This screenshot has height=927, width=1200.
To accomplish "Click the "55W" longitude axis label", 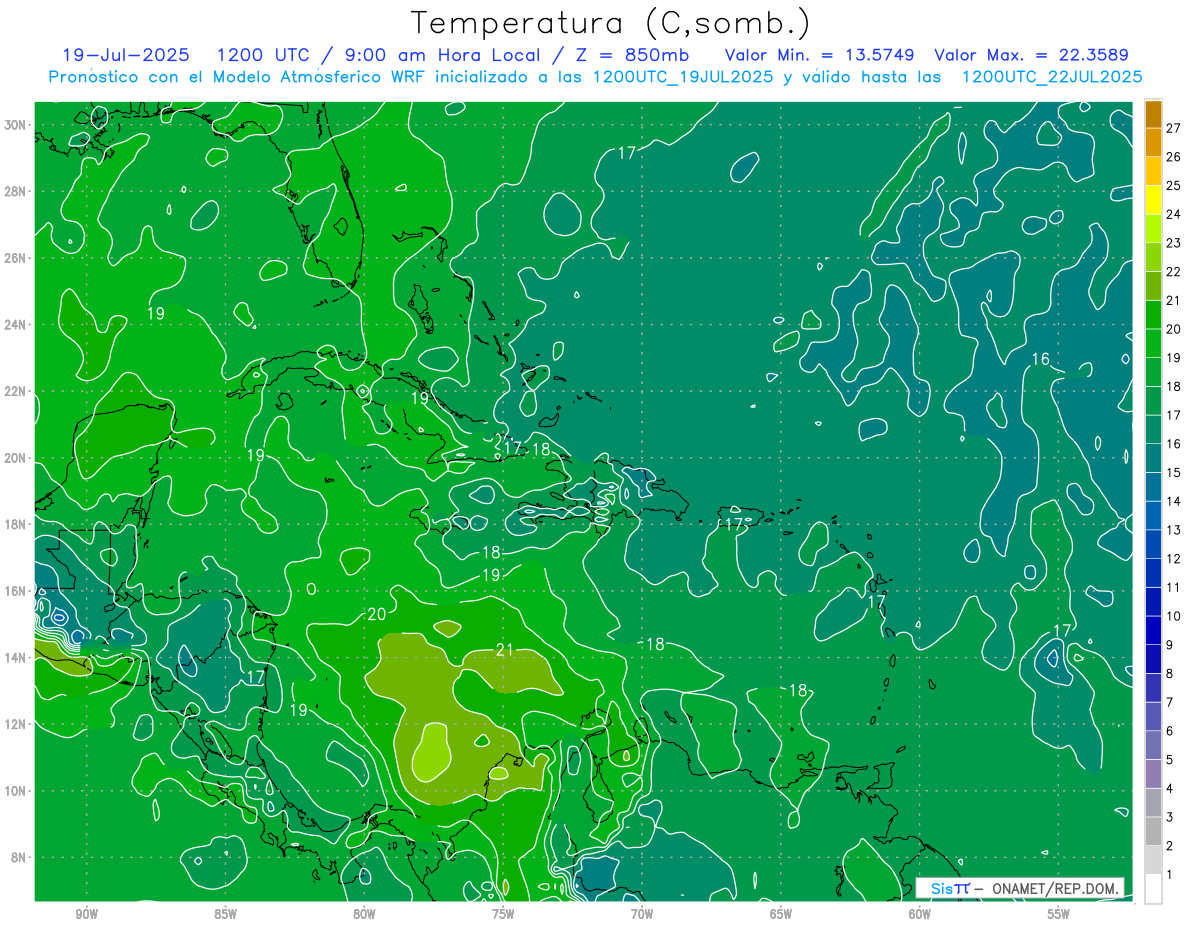I will [x=1059, y=913].
